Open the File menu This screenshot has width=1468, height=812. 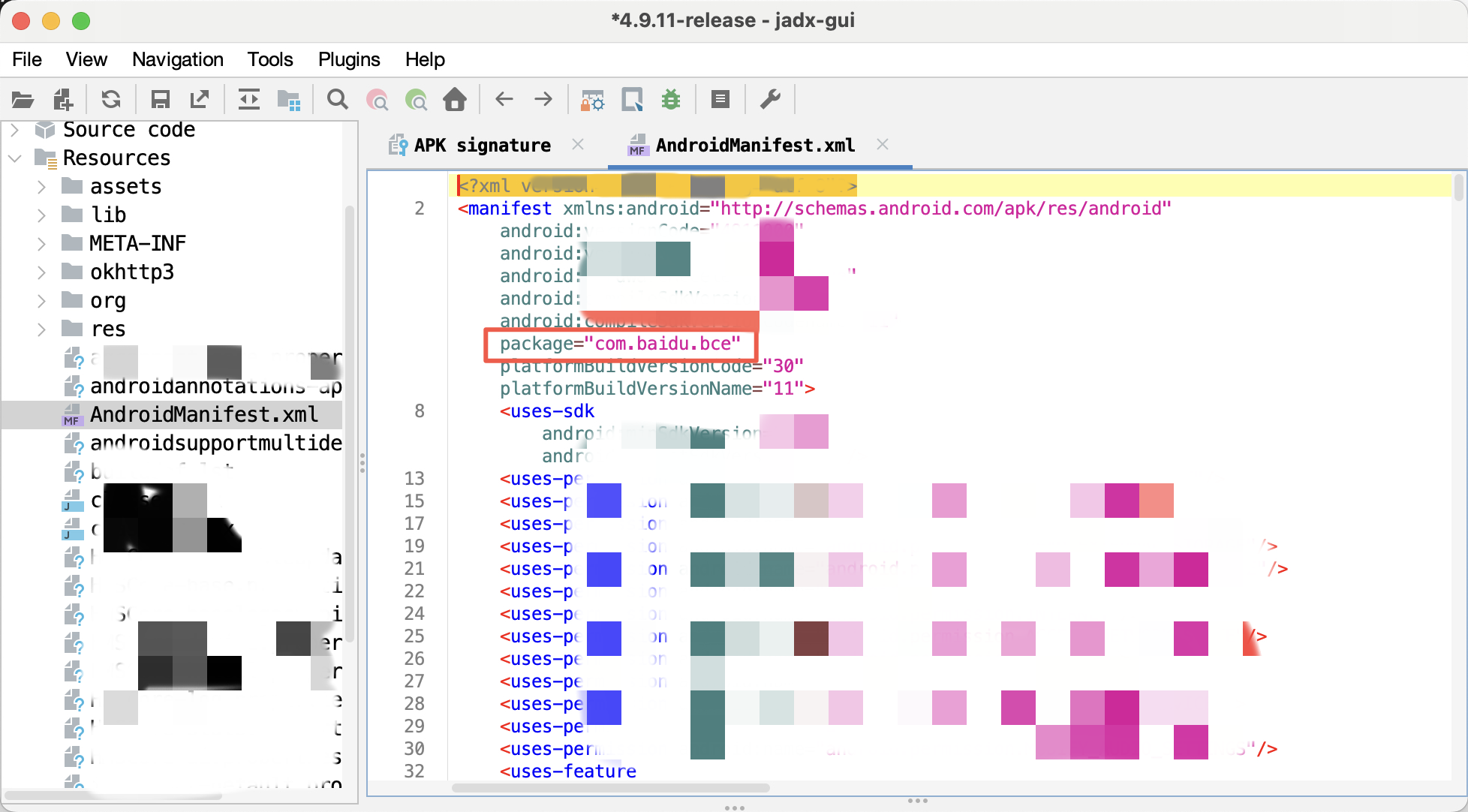27,59
